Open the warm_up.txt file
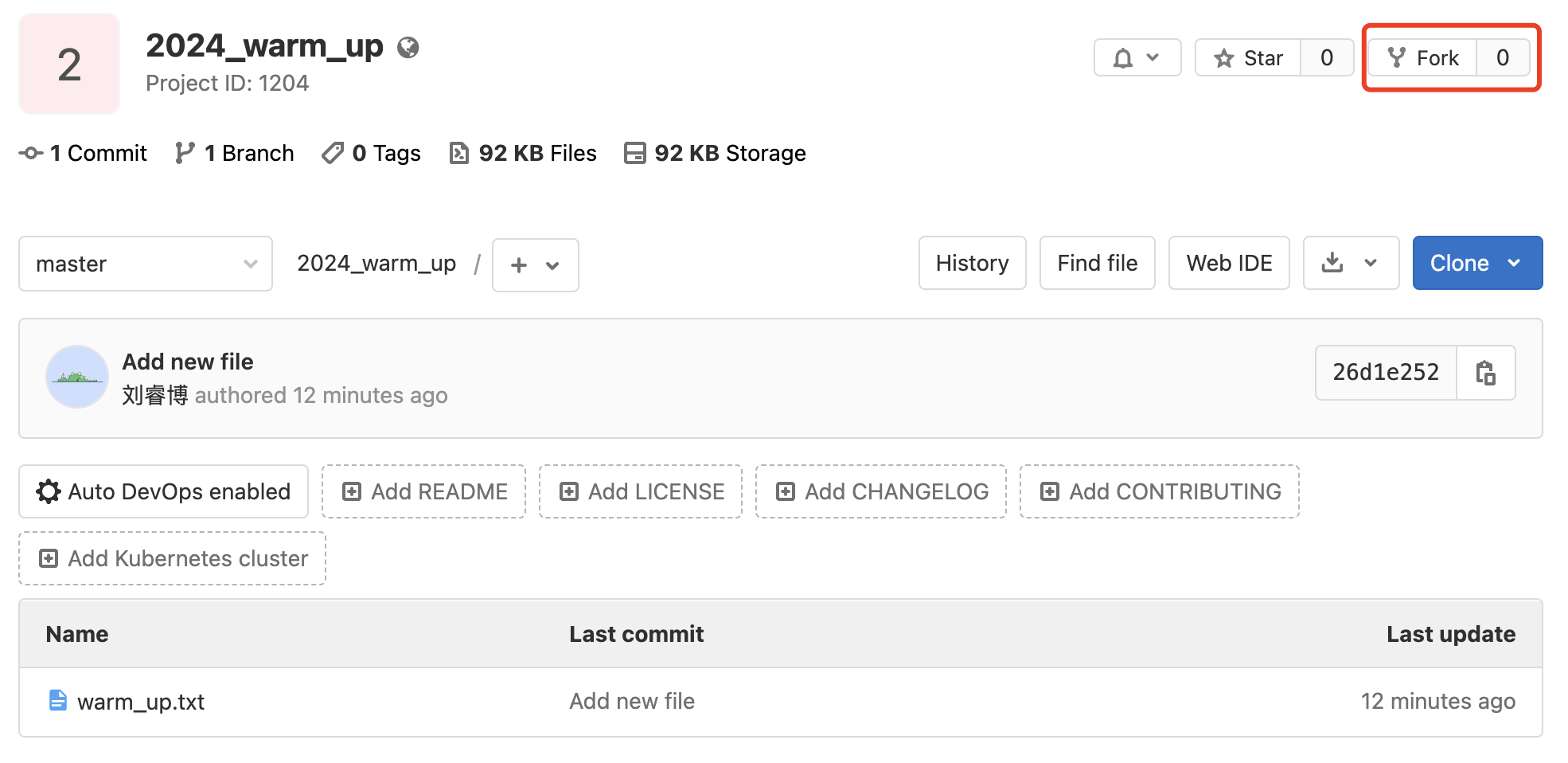1568x763 pixels. point(141,702)
